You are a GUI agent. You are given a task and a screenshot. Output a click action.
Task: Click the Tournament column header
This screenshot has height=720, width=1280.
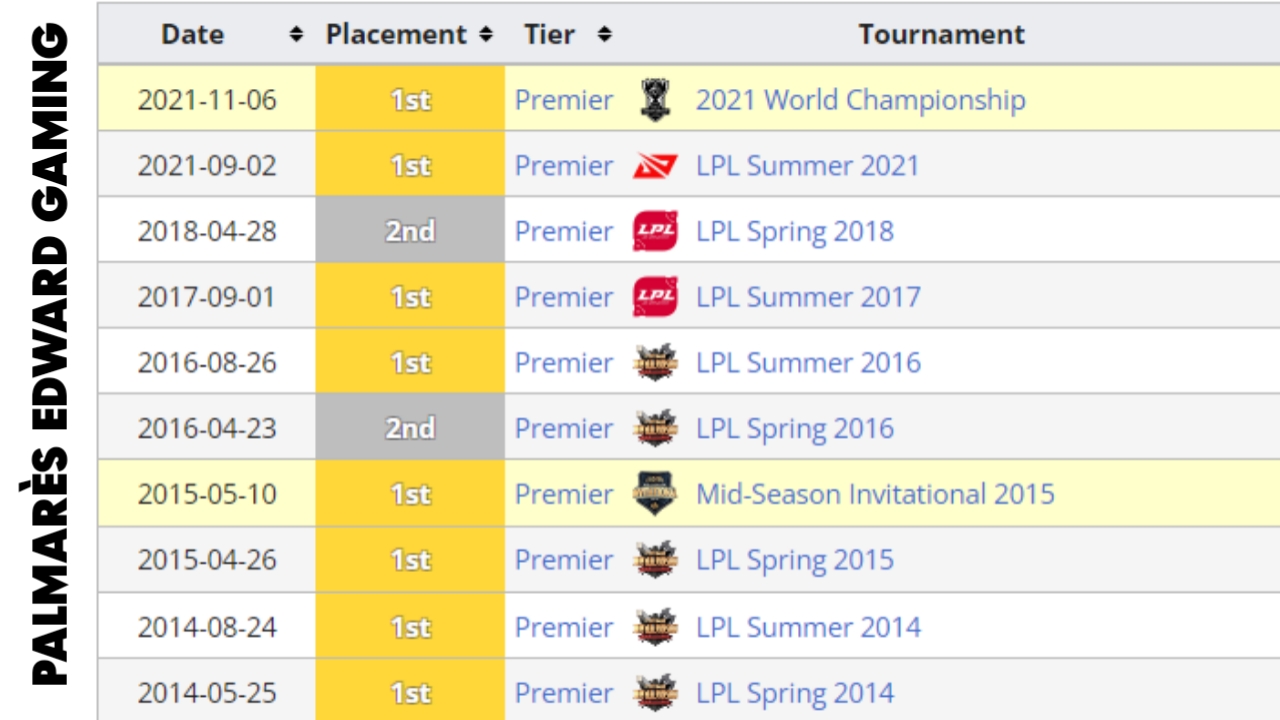(x=941, y=35)
